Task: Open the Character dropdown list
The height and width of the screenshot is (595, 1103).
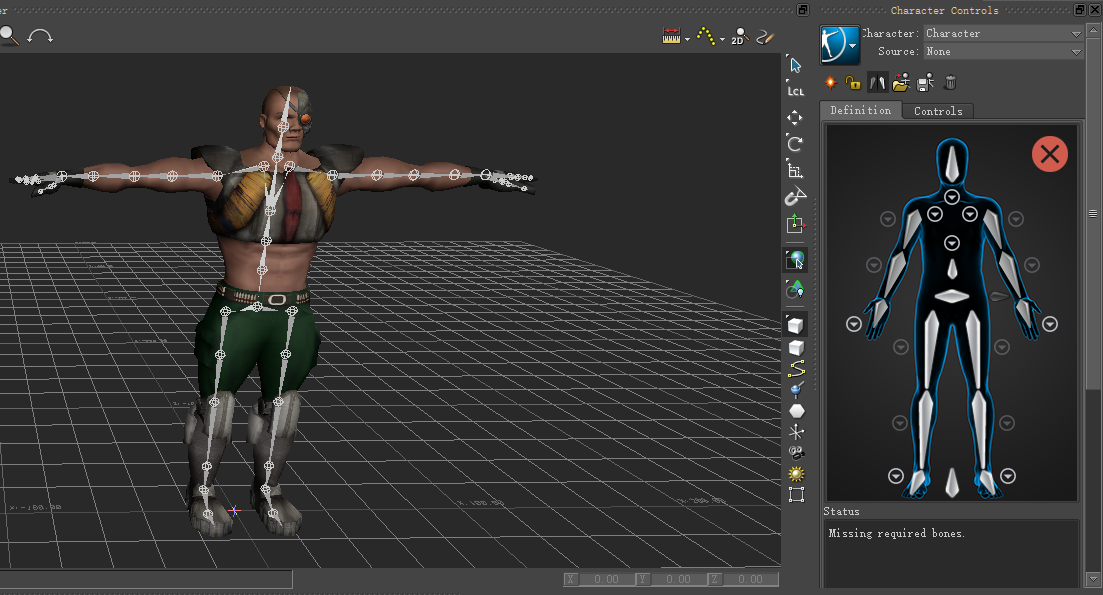Action: 1003,34
